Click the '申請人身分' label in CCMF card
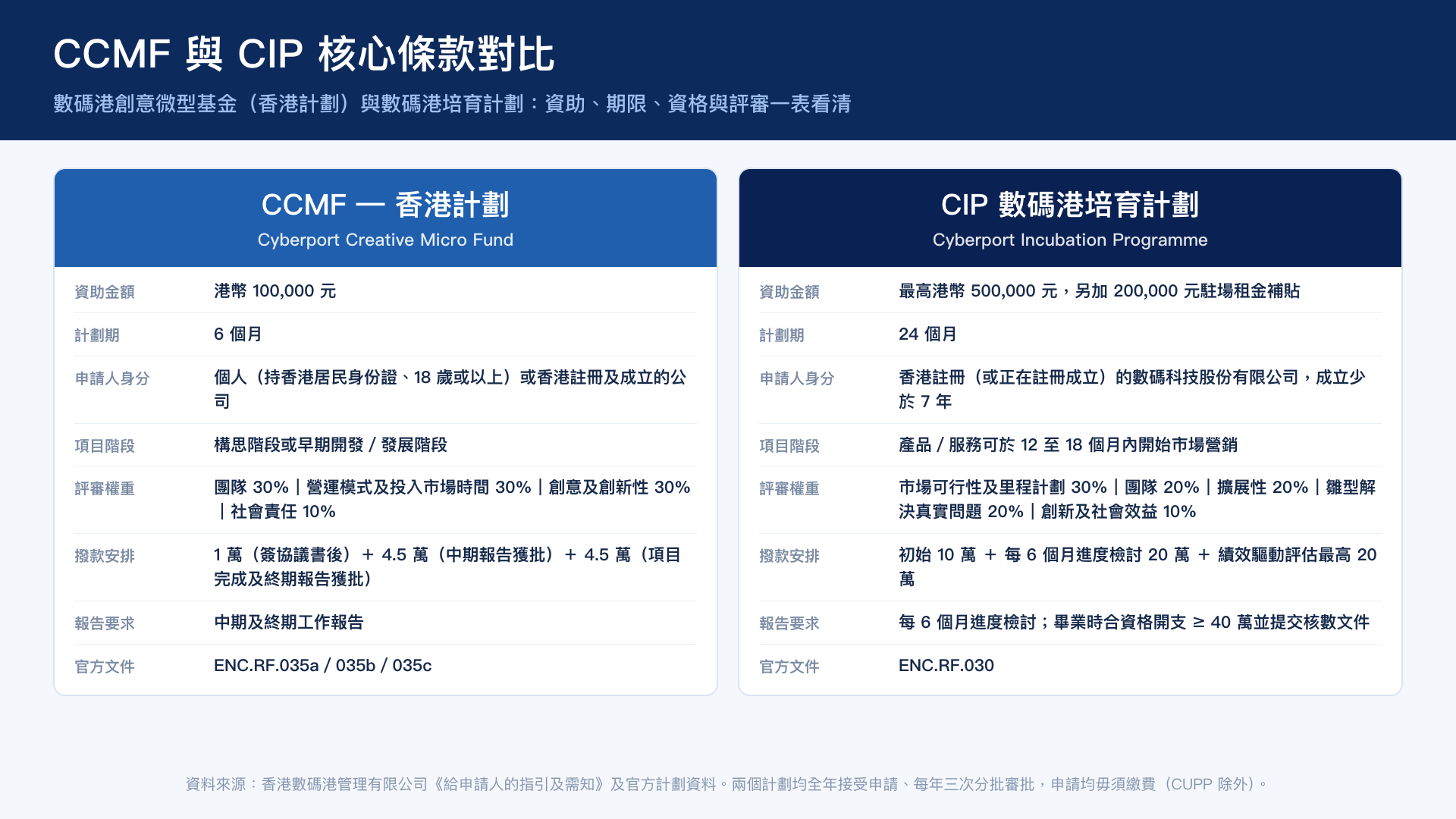The width and height of the screenshot is (1456, 819). (x=112, y=378)
